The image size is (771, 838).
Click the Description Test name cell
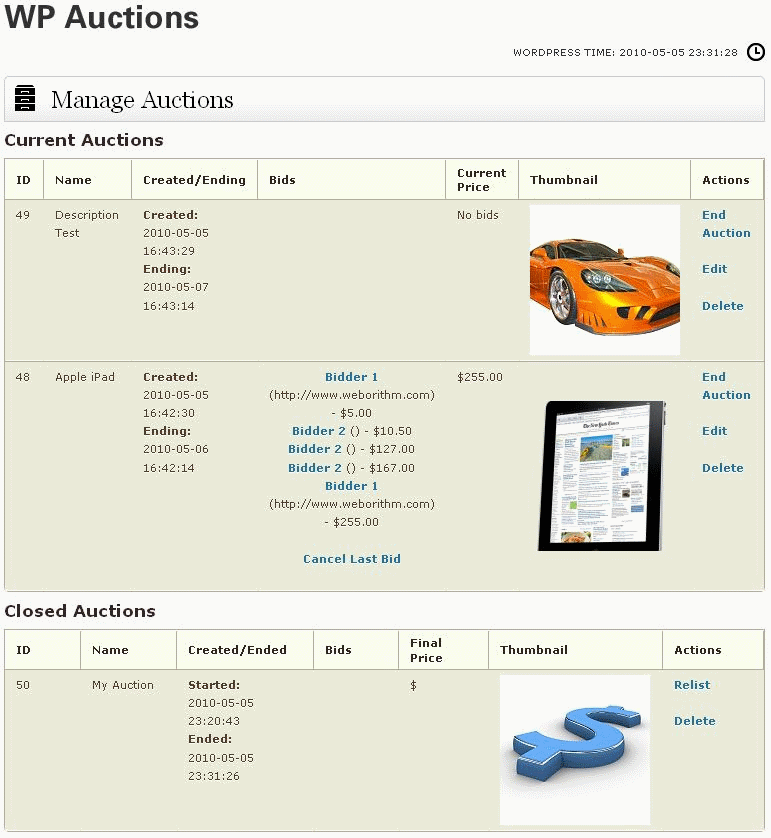(87, 224)
